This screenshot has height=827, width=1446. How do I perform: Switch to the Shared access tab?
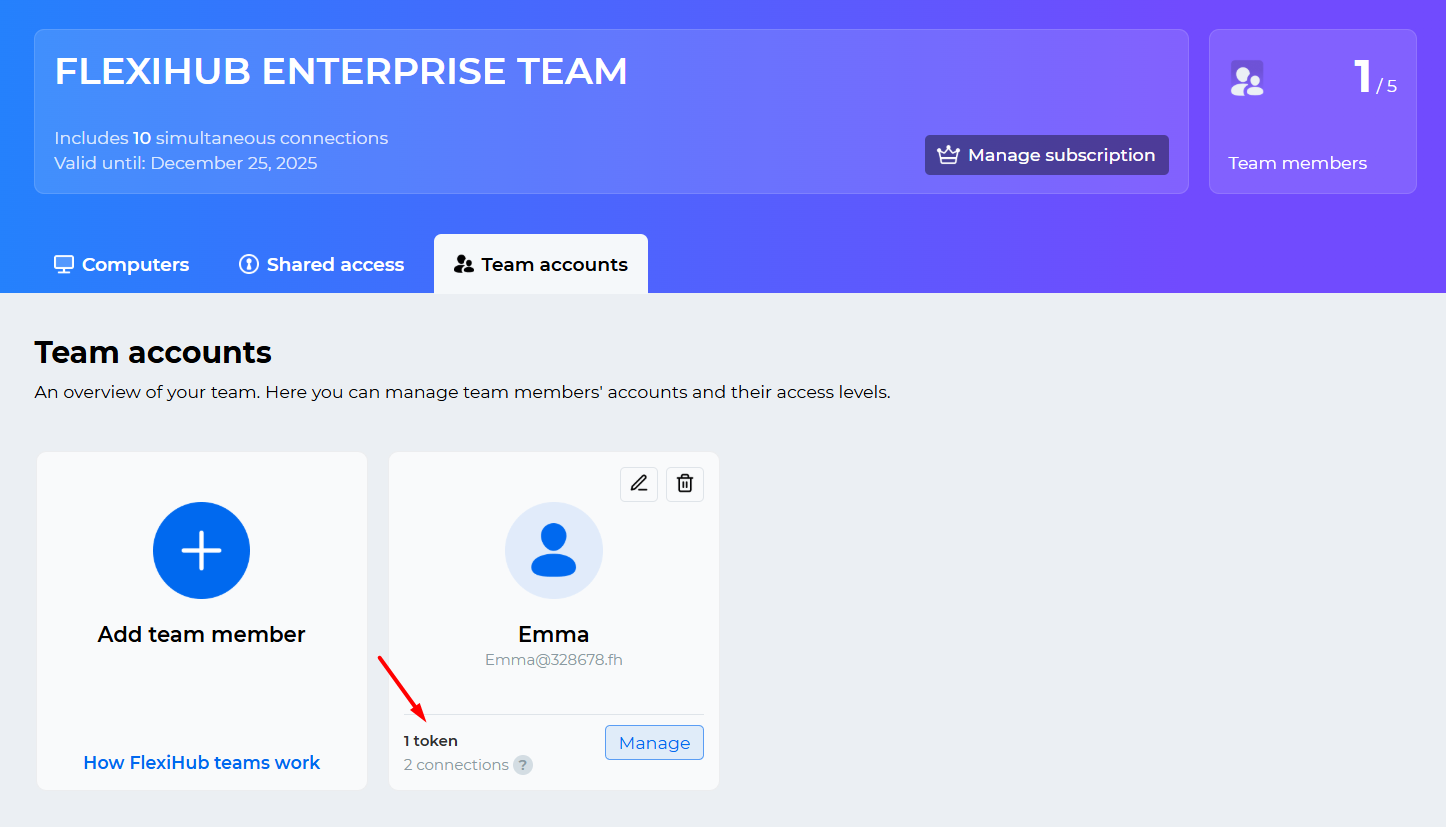[x=321, y=264]
